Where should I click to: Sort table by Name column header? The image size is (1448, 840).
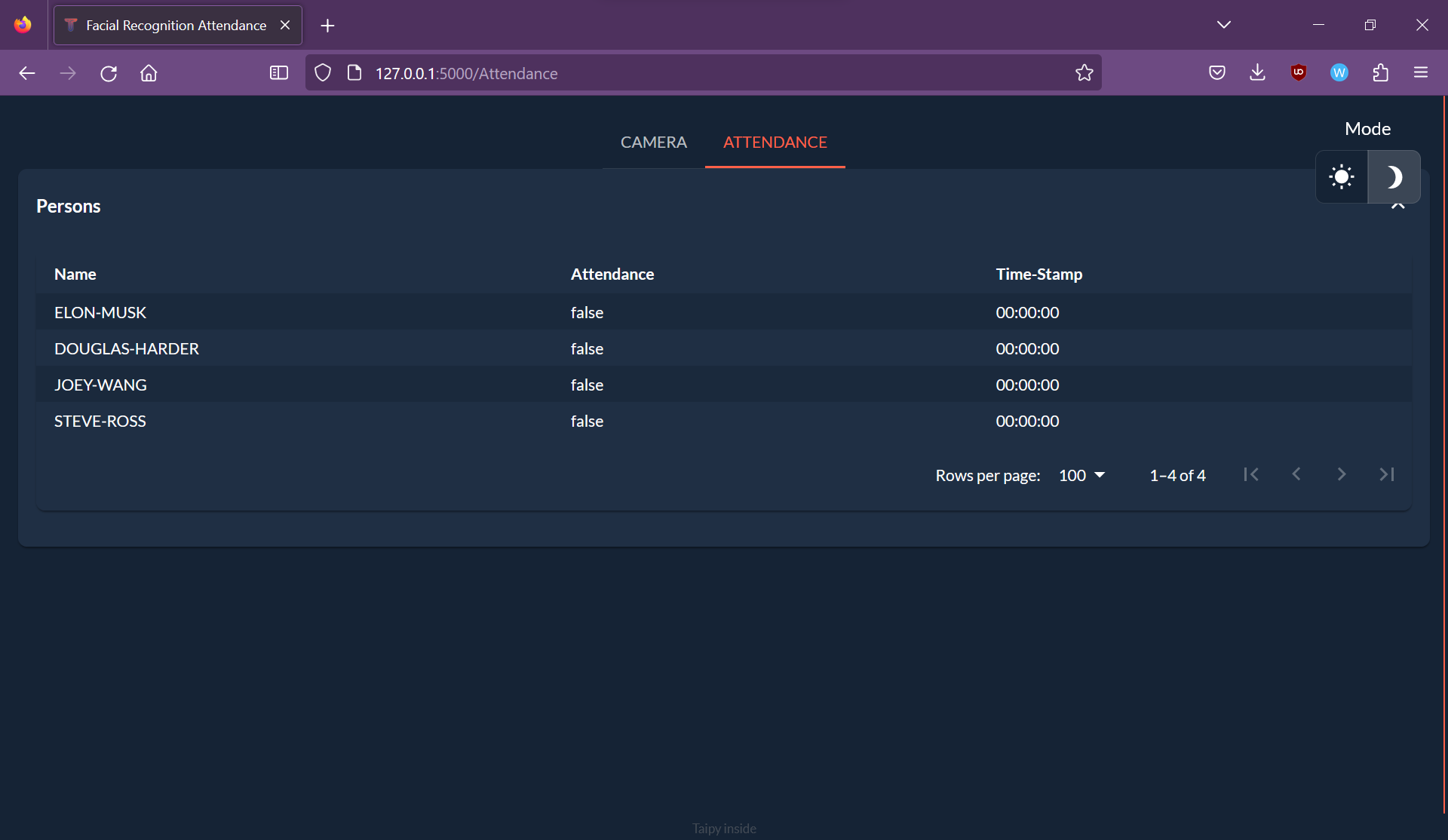pyautogui.click(x=75, y=274)
